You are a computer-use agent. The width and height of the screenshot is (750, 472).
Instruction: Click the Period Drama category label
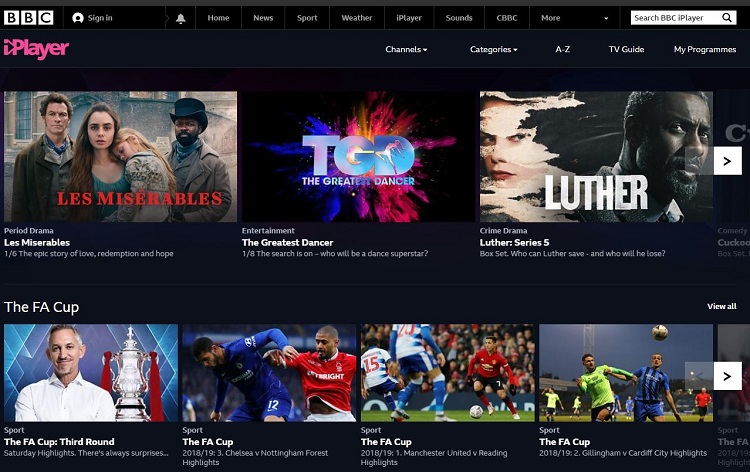point(29,231)
